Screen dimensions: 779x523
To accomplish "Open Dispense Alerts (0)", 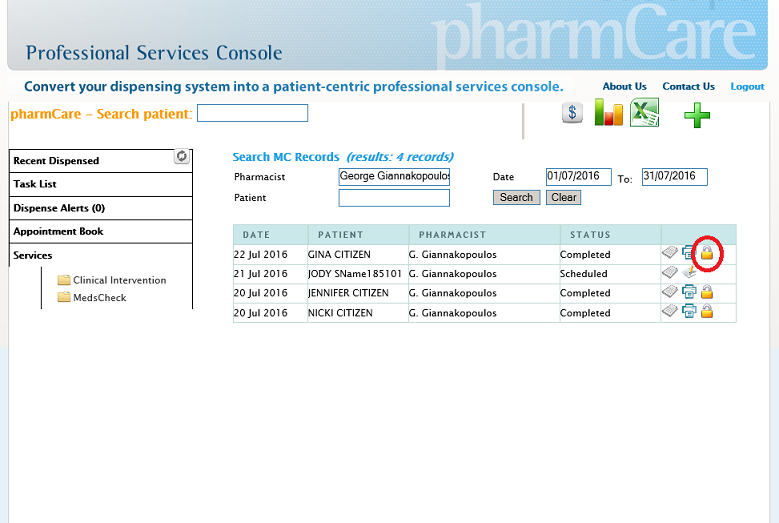I will [x=101, y=208].
